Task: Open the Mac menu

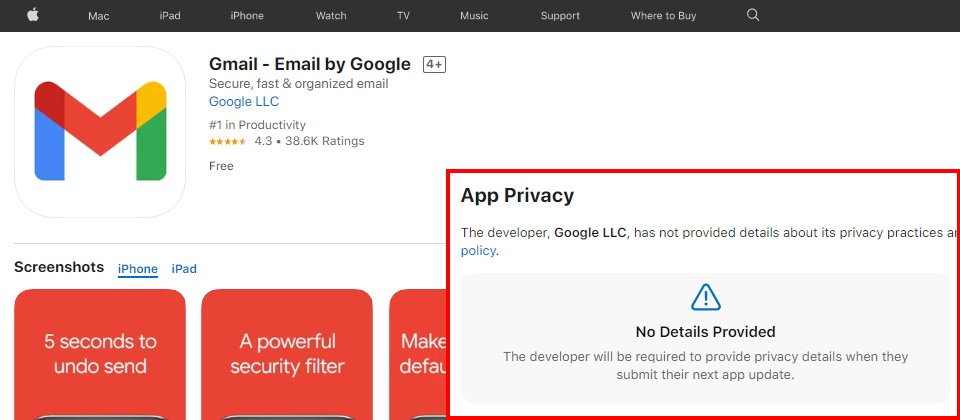Action: pyautogui.click(x=99, y=16)
